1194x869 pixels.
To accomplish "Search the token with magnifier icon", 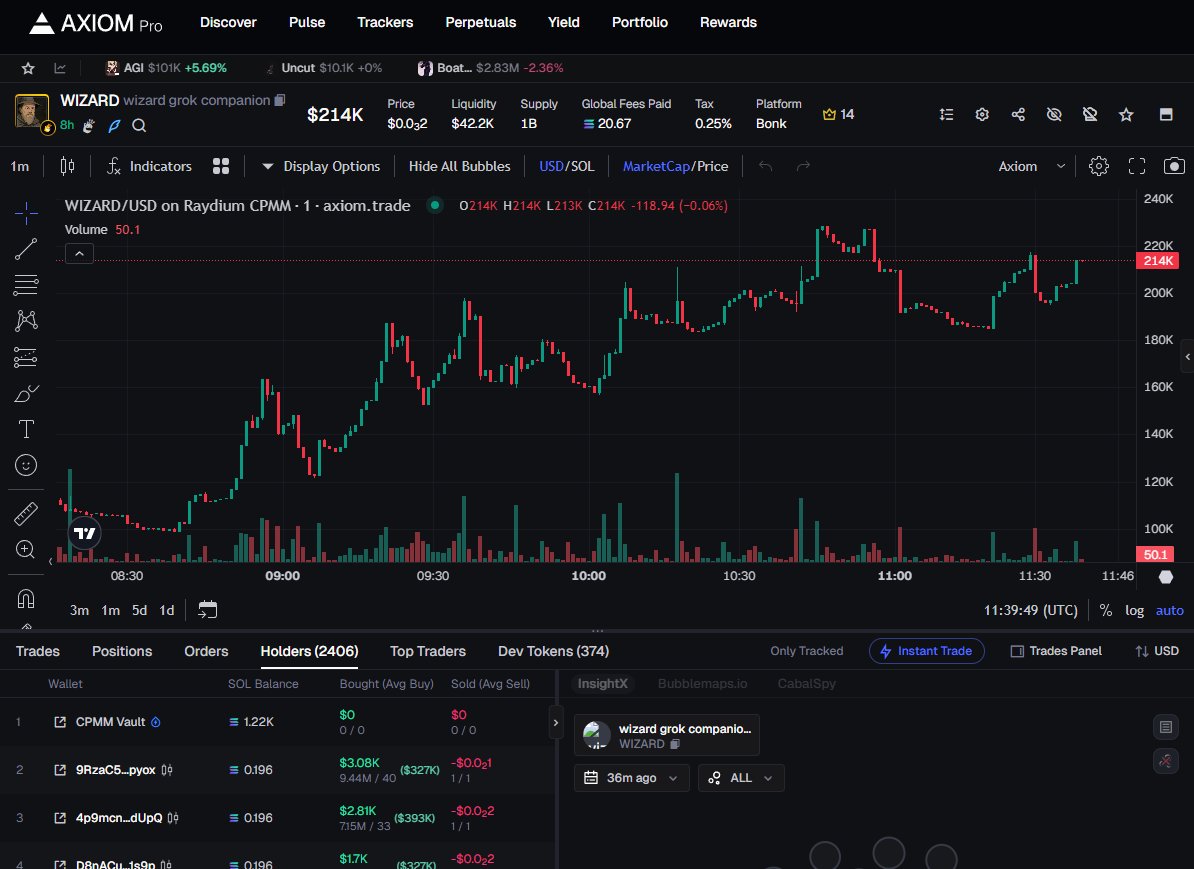I will 139,126.
